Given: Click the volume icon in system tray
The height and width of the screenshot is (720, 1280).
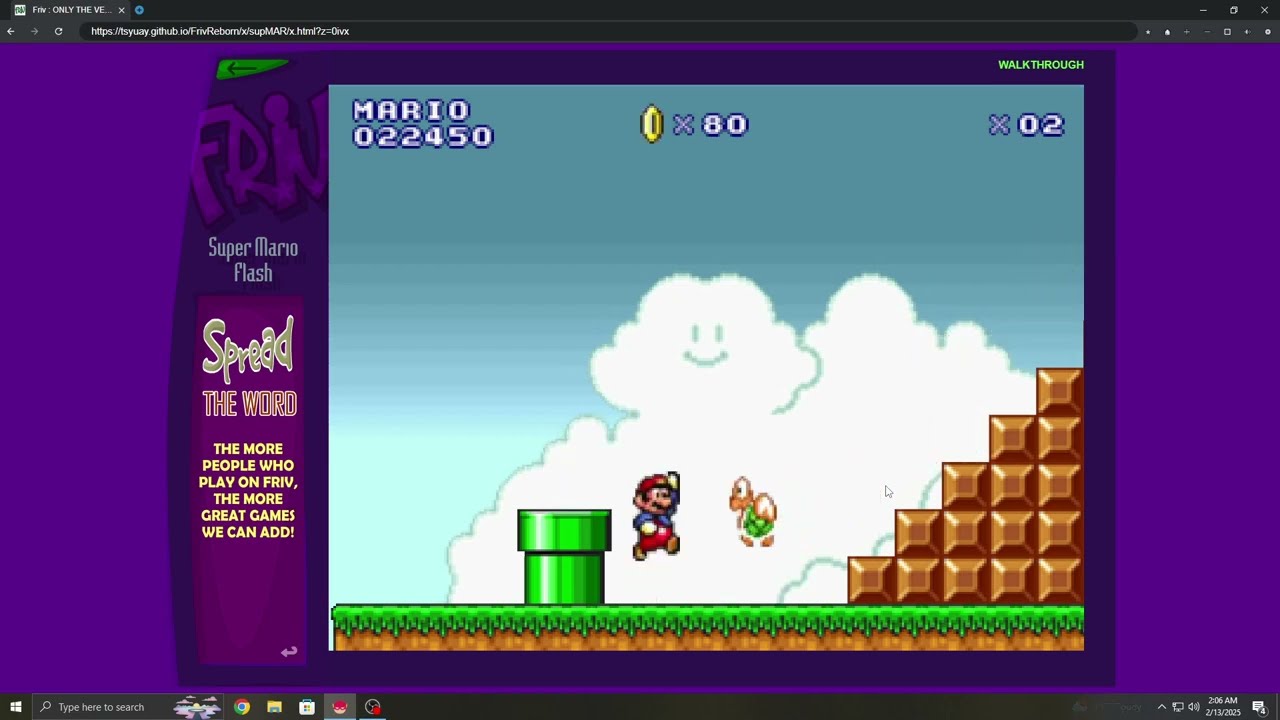Looking at the screenshot, I should (x=1194, y=707).
